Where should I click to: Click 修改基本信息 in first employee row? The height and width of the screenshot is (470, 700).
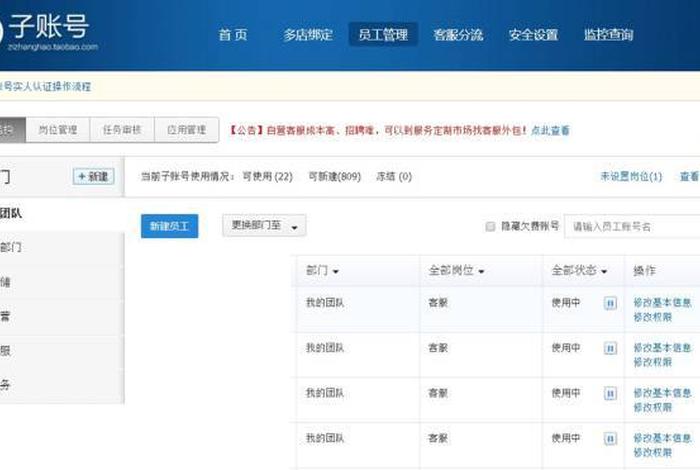pos(662,303)
